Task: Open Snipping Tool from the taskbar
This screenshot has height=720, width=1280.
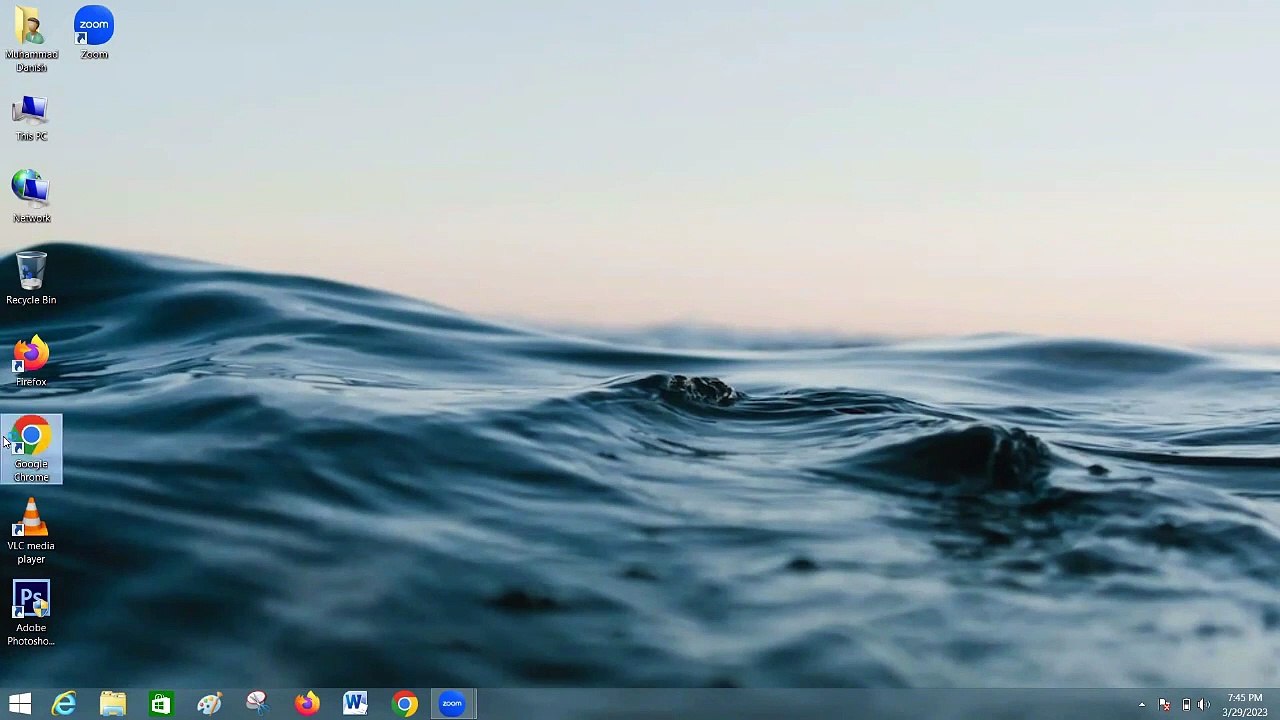Action: [257, 704]
